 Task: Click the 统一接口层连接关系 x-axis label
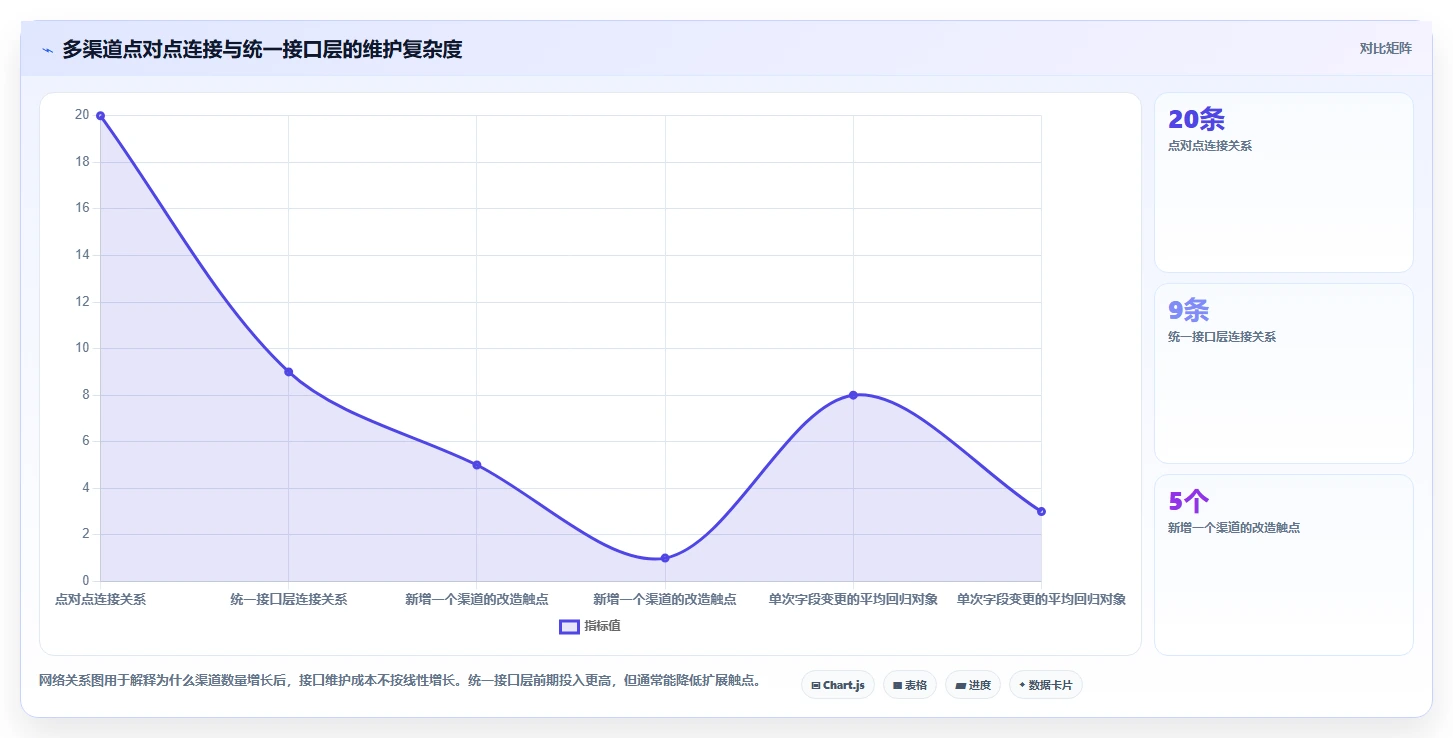(x=288, y=599)
